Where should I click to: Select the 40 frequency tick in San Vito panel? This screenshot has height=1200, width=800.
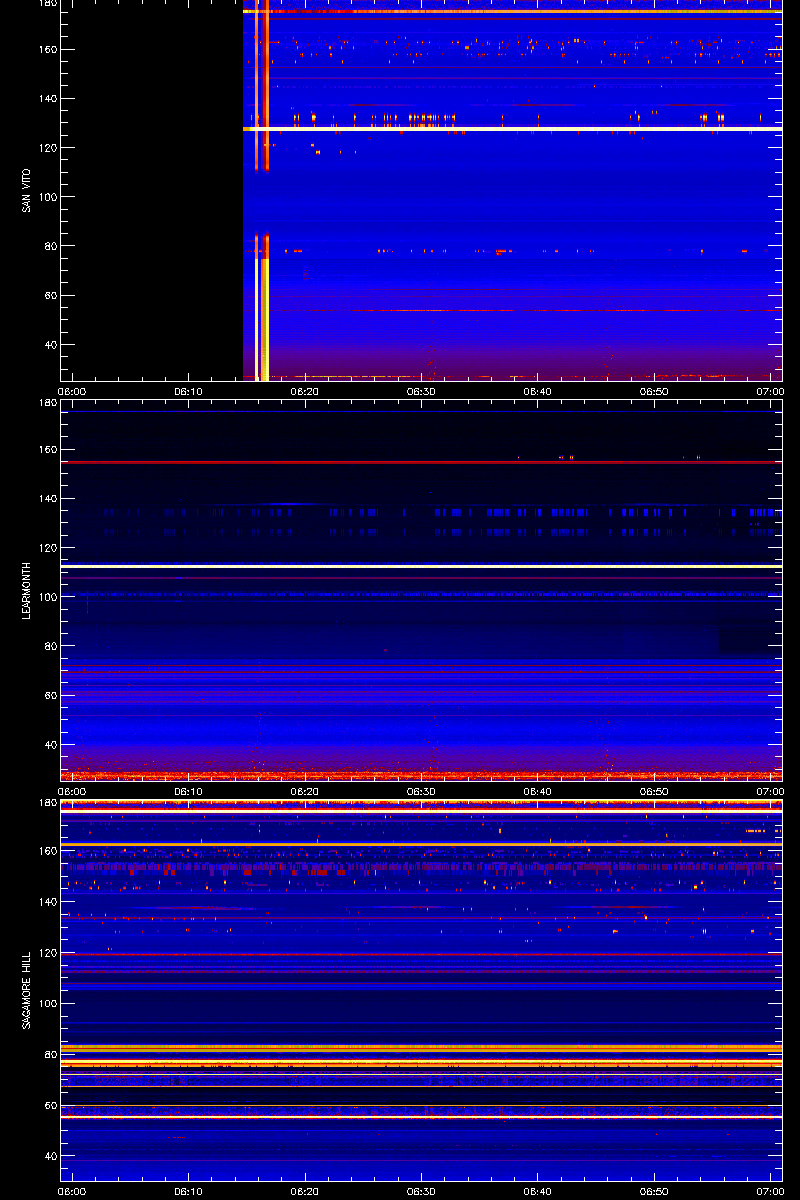coord(50,345)
